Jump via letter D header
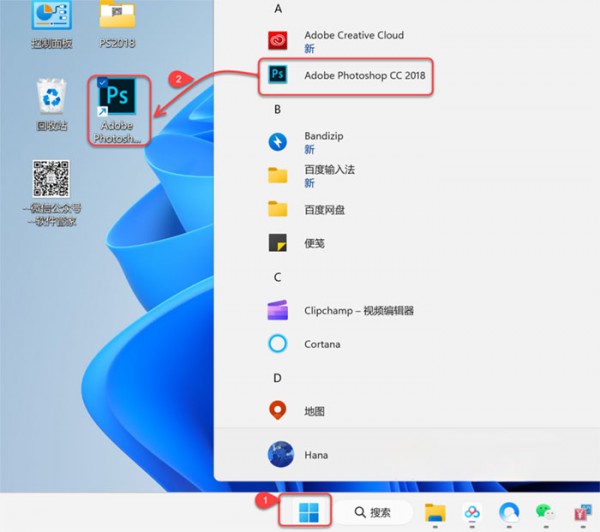Viewport: 600px width, 532px height. [x=277, y=378]
